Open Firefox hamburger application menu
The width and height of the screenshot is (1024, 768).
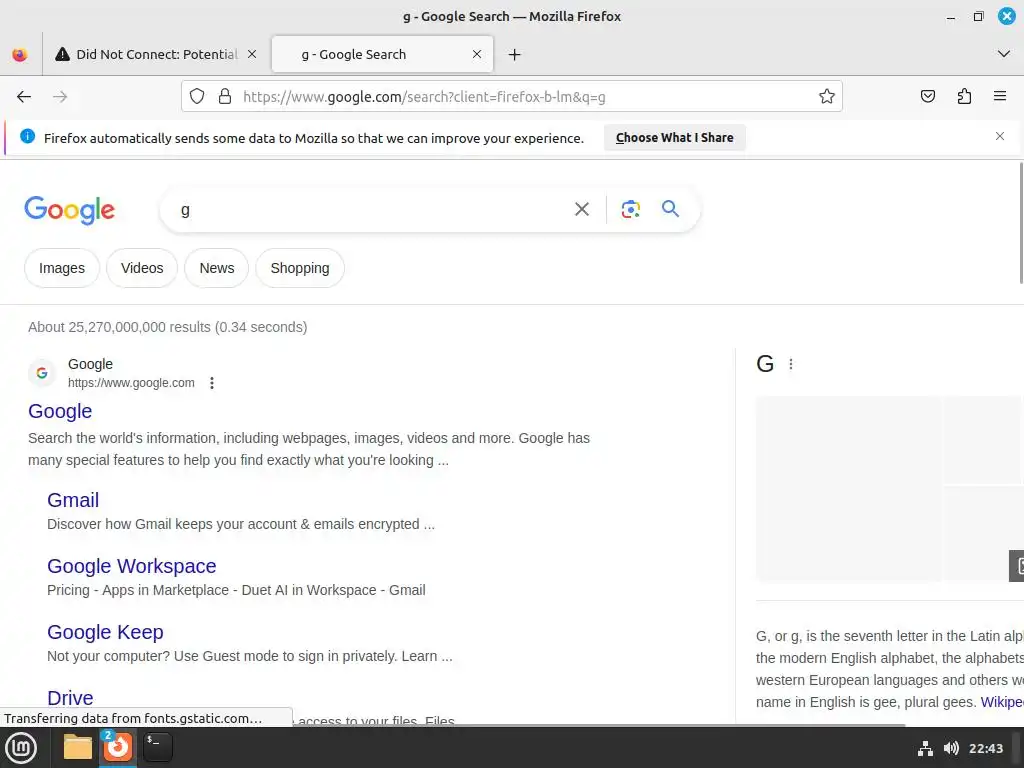click(1000, 97)
